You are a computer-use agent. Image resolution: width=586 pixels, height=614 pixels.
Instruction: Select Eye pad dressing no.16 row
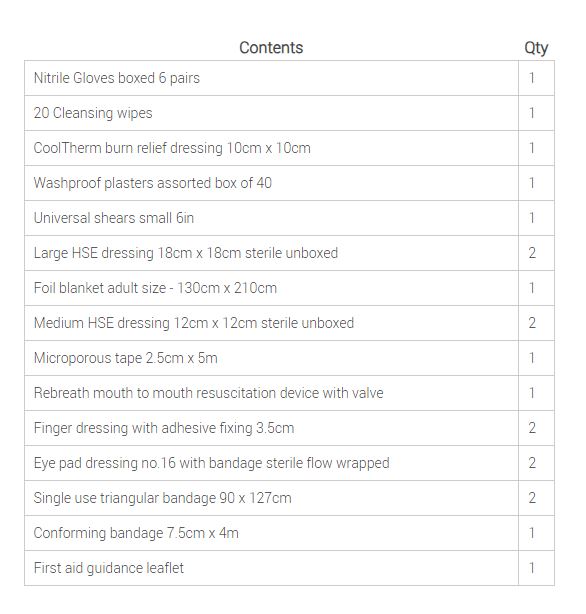289,463
